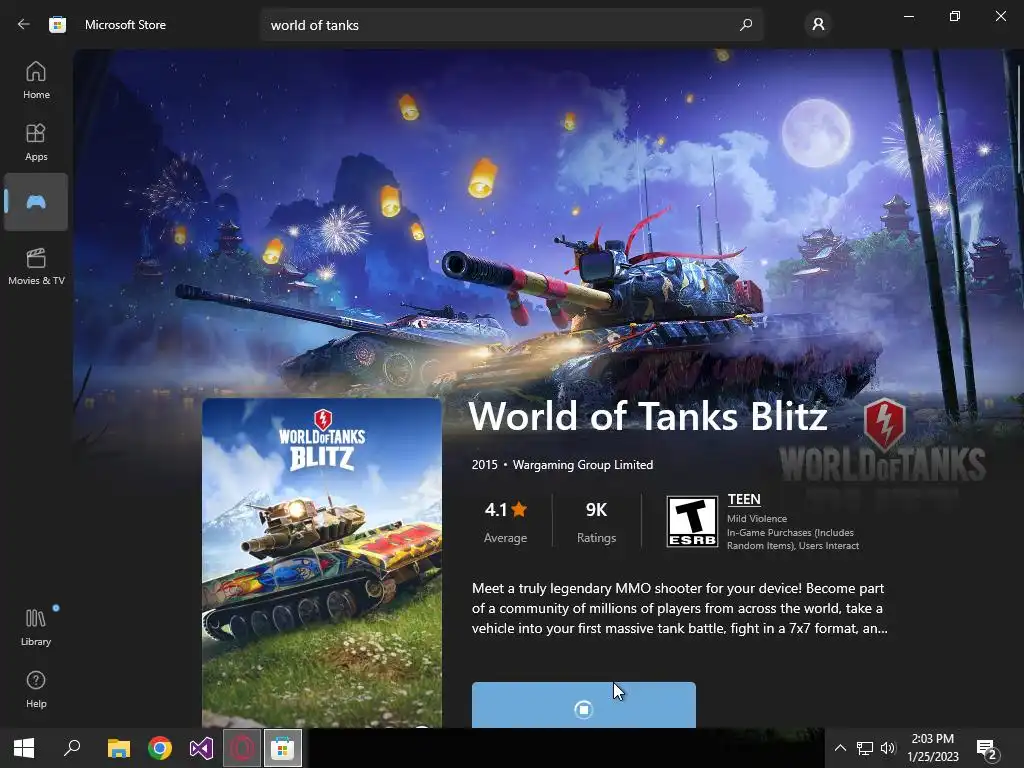Click the Microsoft Store logo icon

pyautogui.click(x=57, y=25)
